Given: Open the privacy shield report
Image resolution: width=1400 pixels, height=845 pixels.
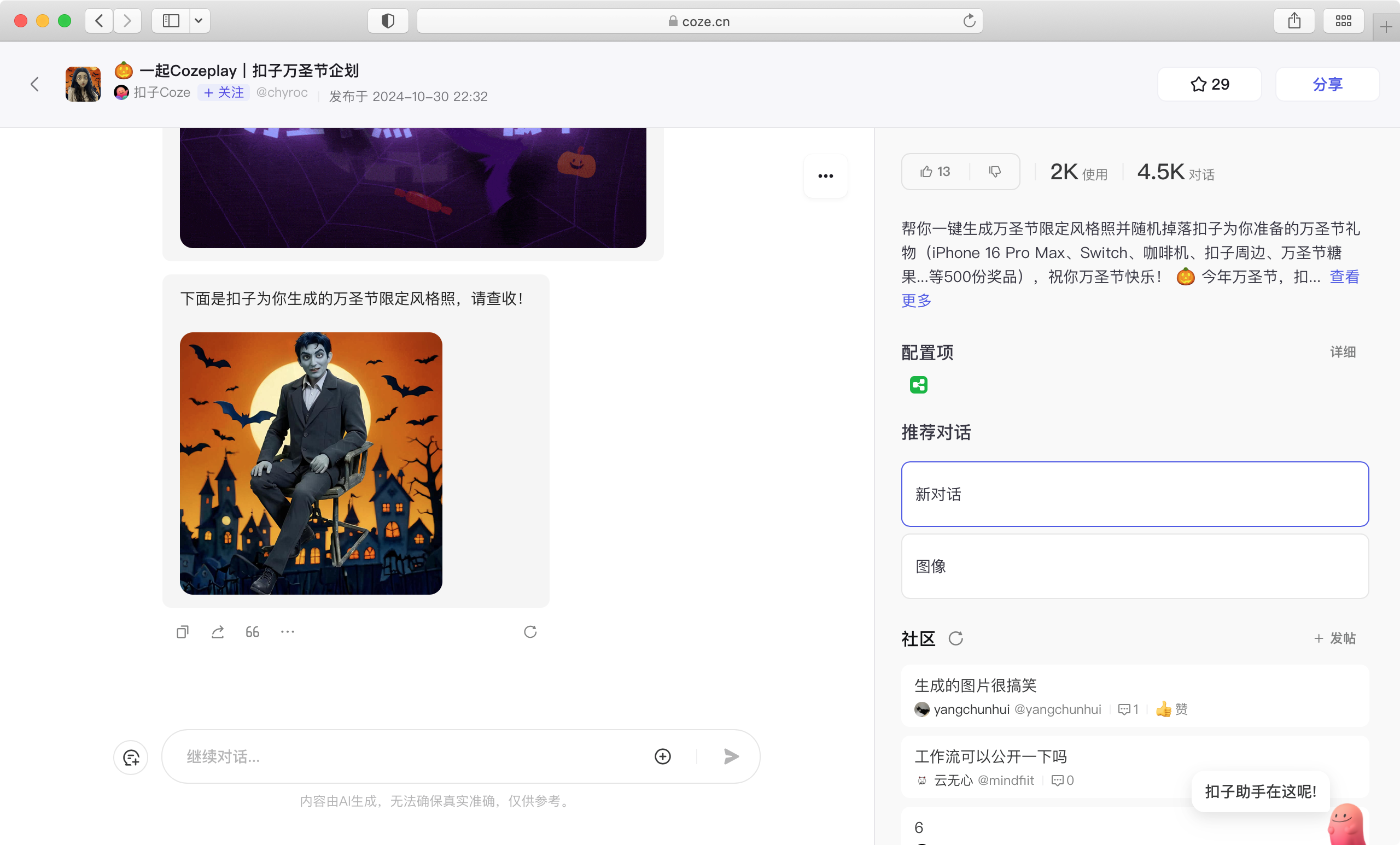Looking at the screenshot, I should (388, 21).
